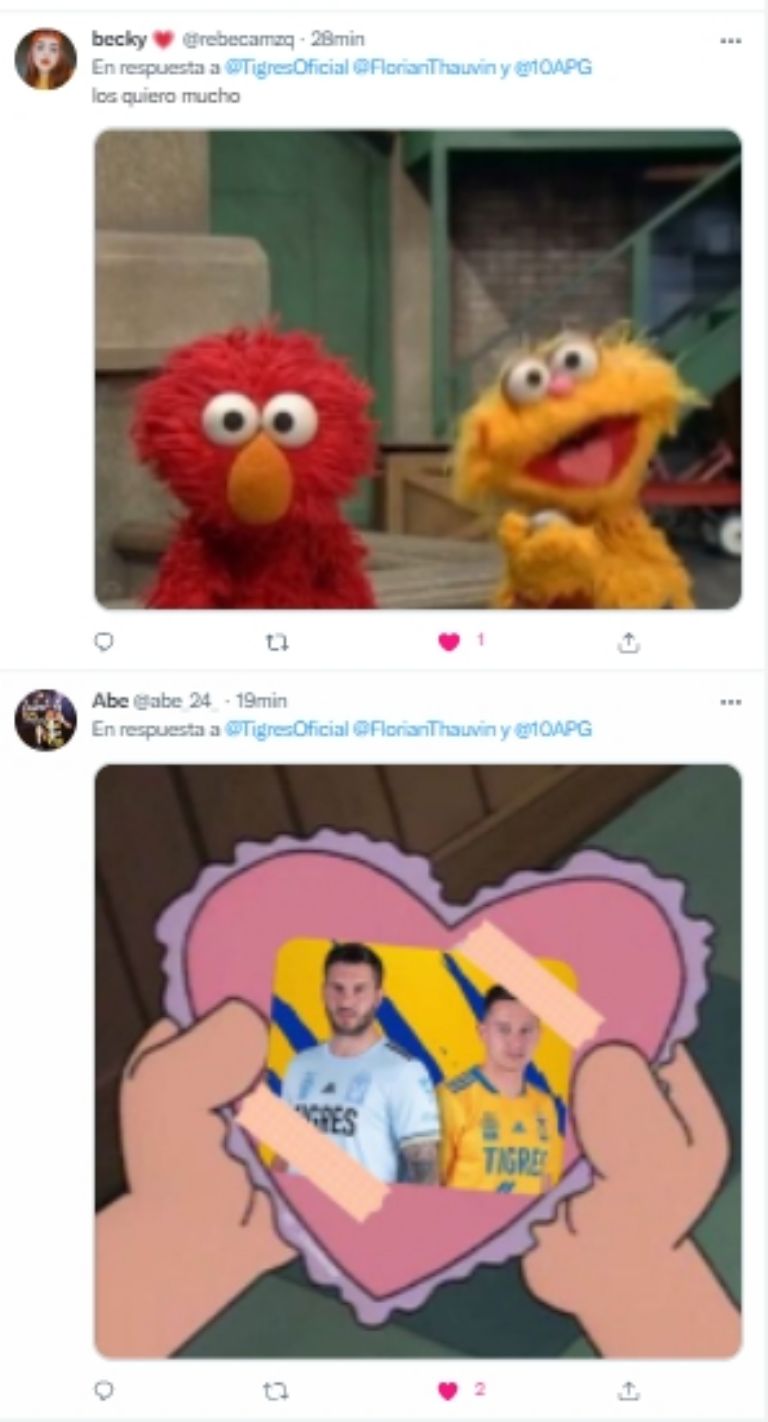This screenshot has width=768, height=1422.
Task: Open @TigresOficial link in Abe's reply
Action: point(287,729)
